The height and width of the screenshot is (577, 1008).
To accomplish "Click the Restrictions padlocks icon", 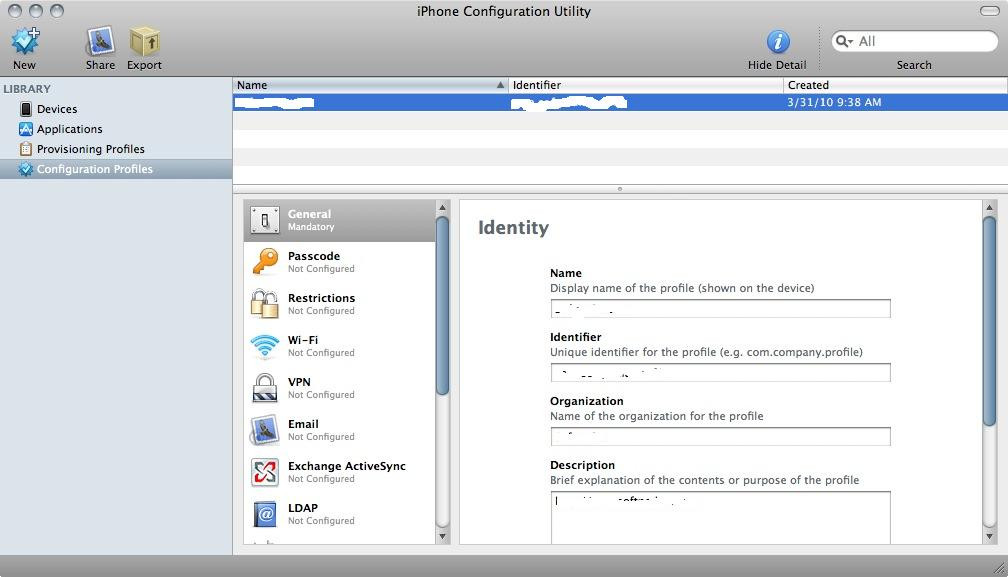I will (x=265, y=304).
